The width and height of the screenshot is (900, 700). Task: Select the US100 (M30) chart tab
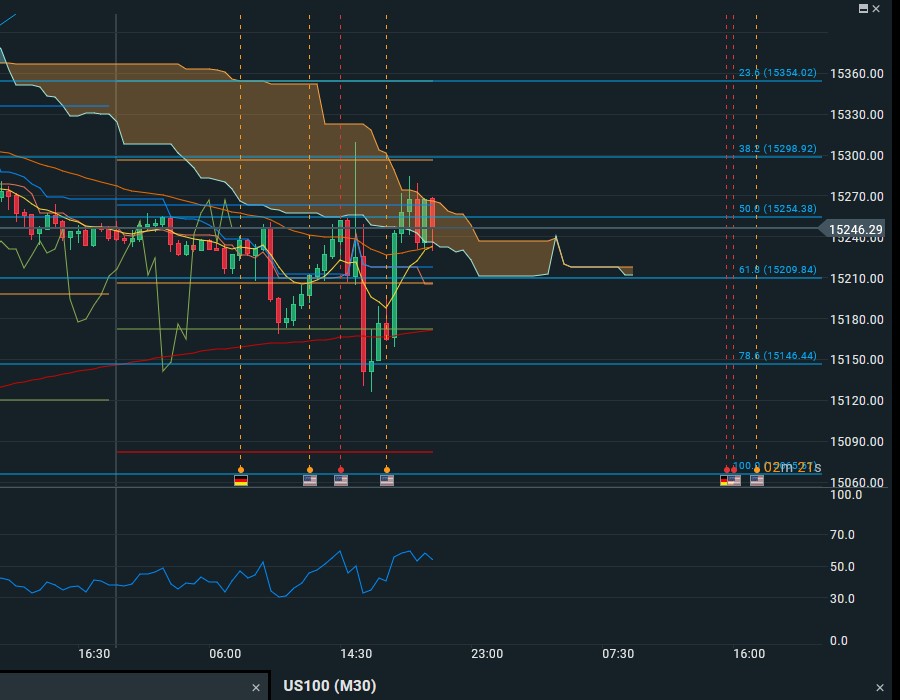tap(329, 686)
